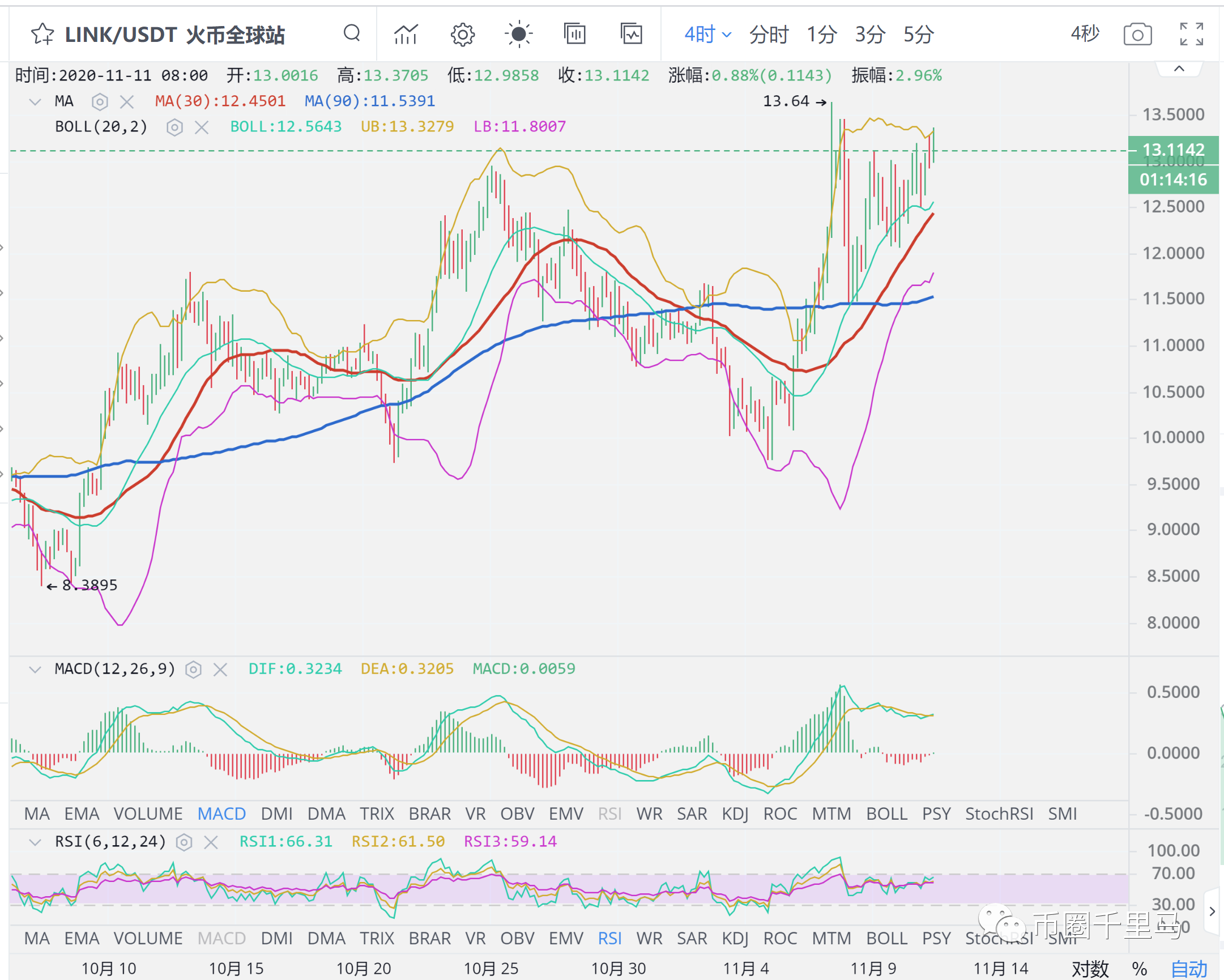The image size is (1224, 980).
Task: Select StochRSI in the MACD panel indicator row
Action: (x=999, y=813)
